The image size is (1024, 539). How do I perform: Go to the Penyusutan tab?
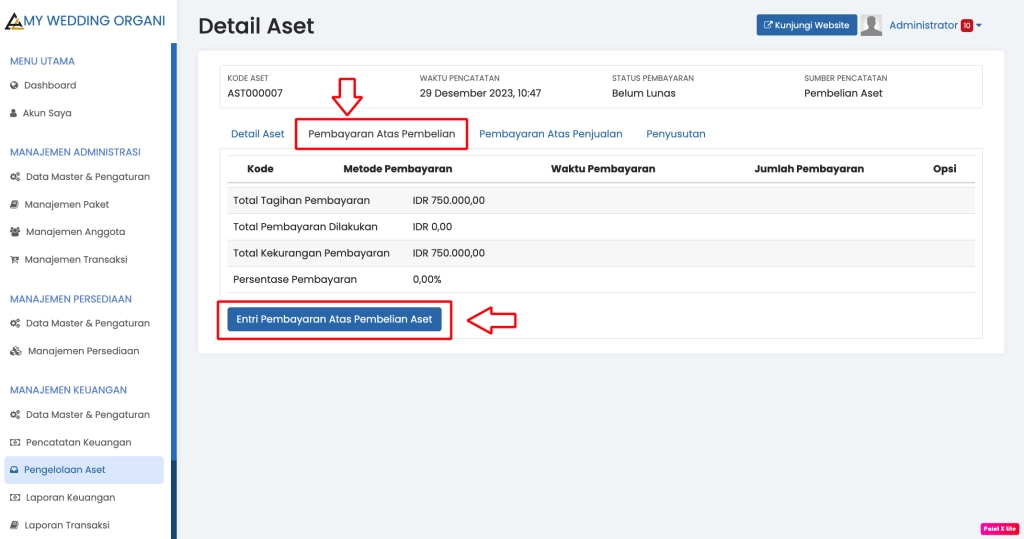click(x=675, y=134)
